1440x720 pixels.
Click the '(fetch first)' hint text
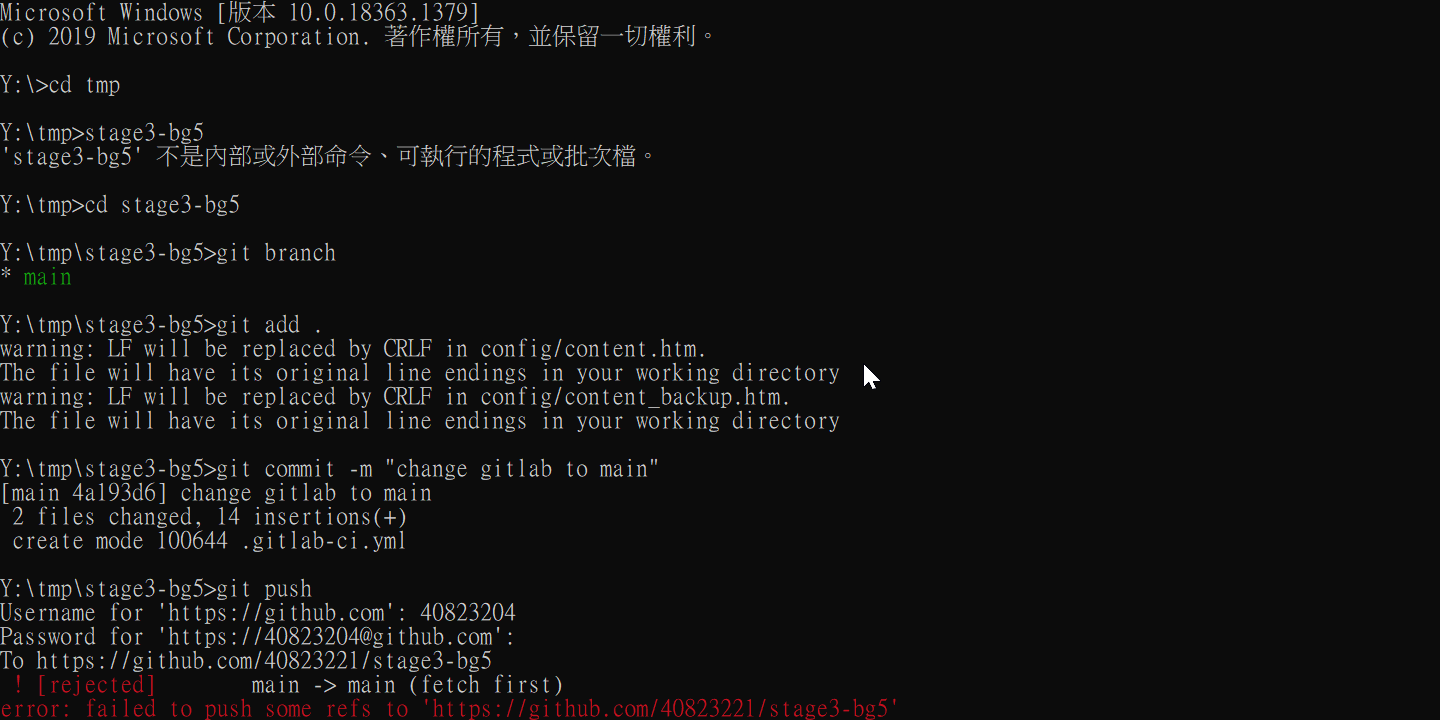click(x=486, y=685)
